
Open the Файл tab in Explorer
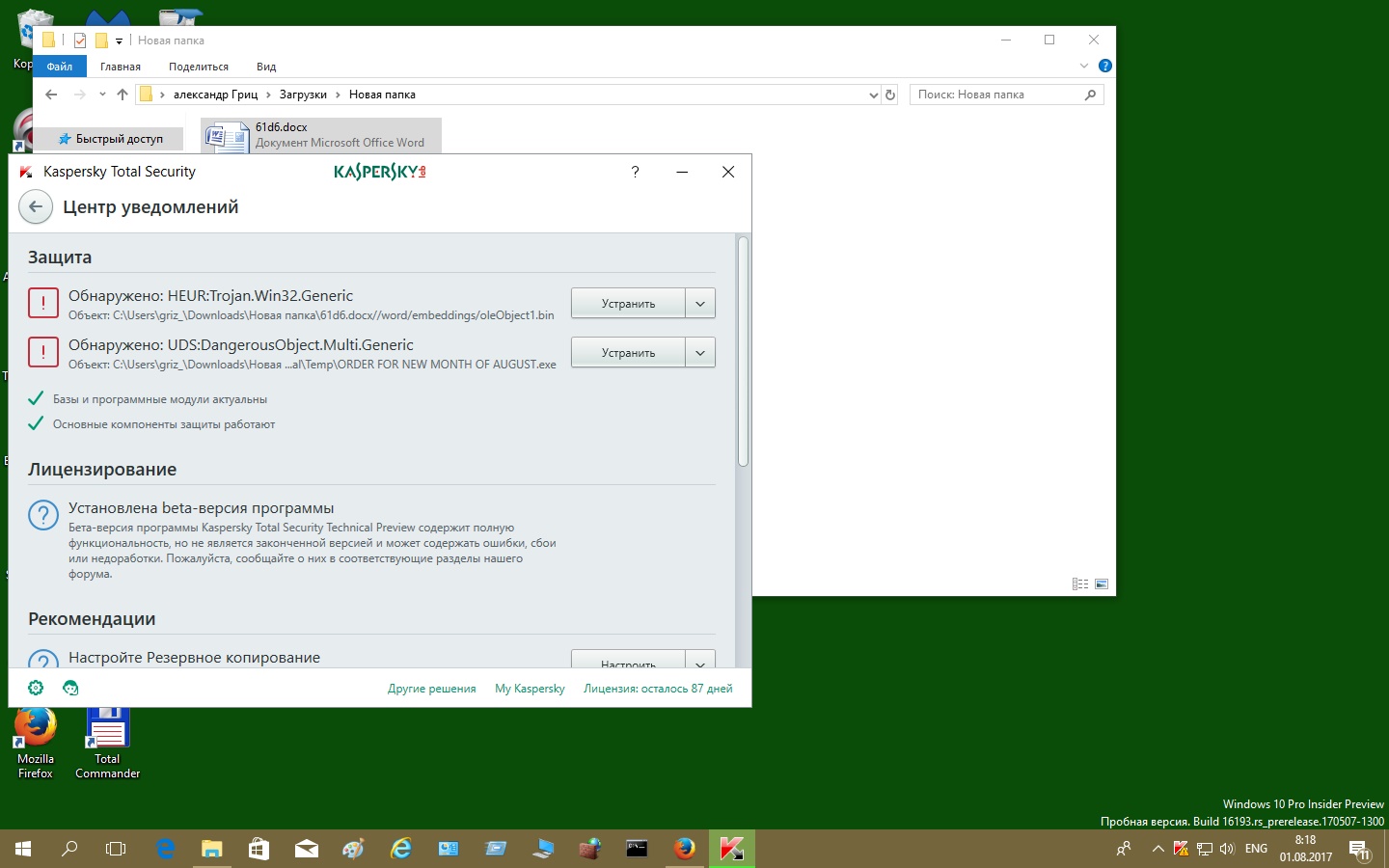point(60,67)
